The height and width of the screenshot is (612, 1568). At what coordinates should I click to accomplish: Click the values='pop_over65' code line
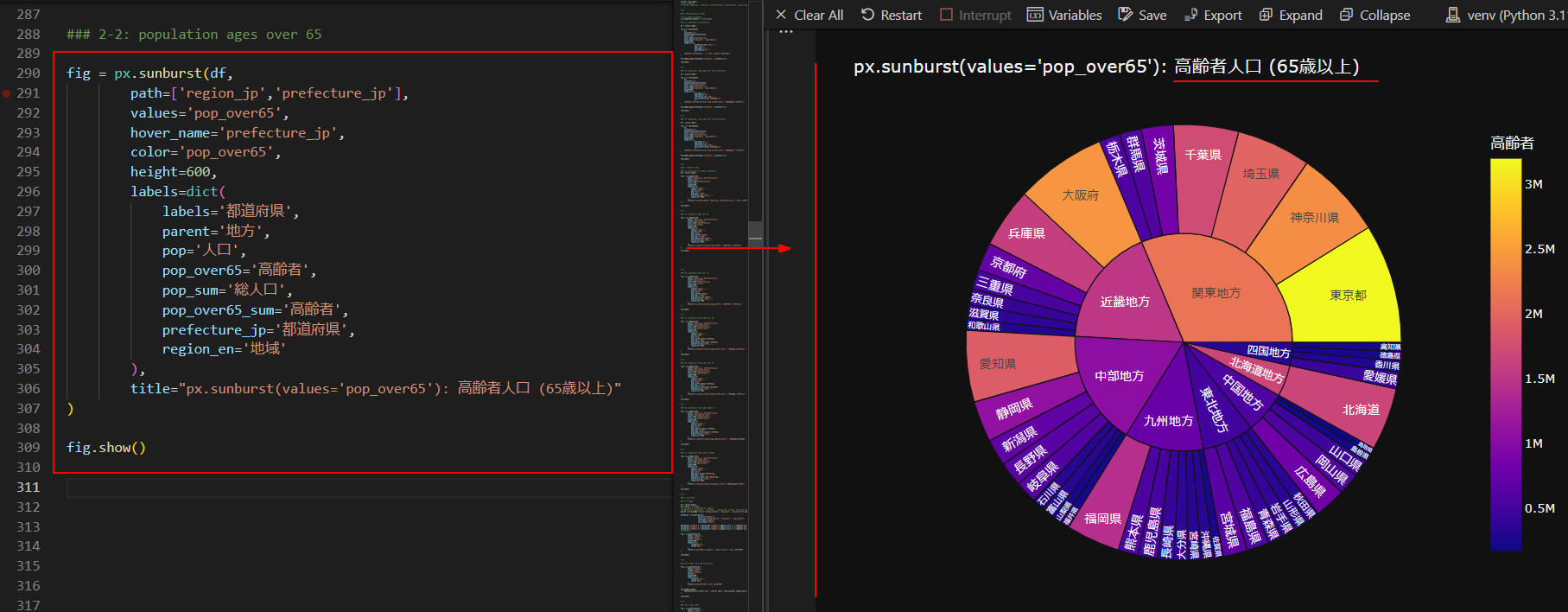210,113
